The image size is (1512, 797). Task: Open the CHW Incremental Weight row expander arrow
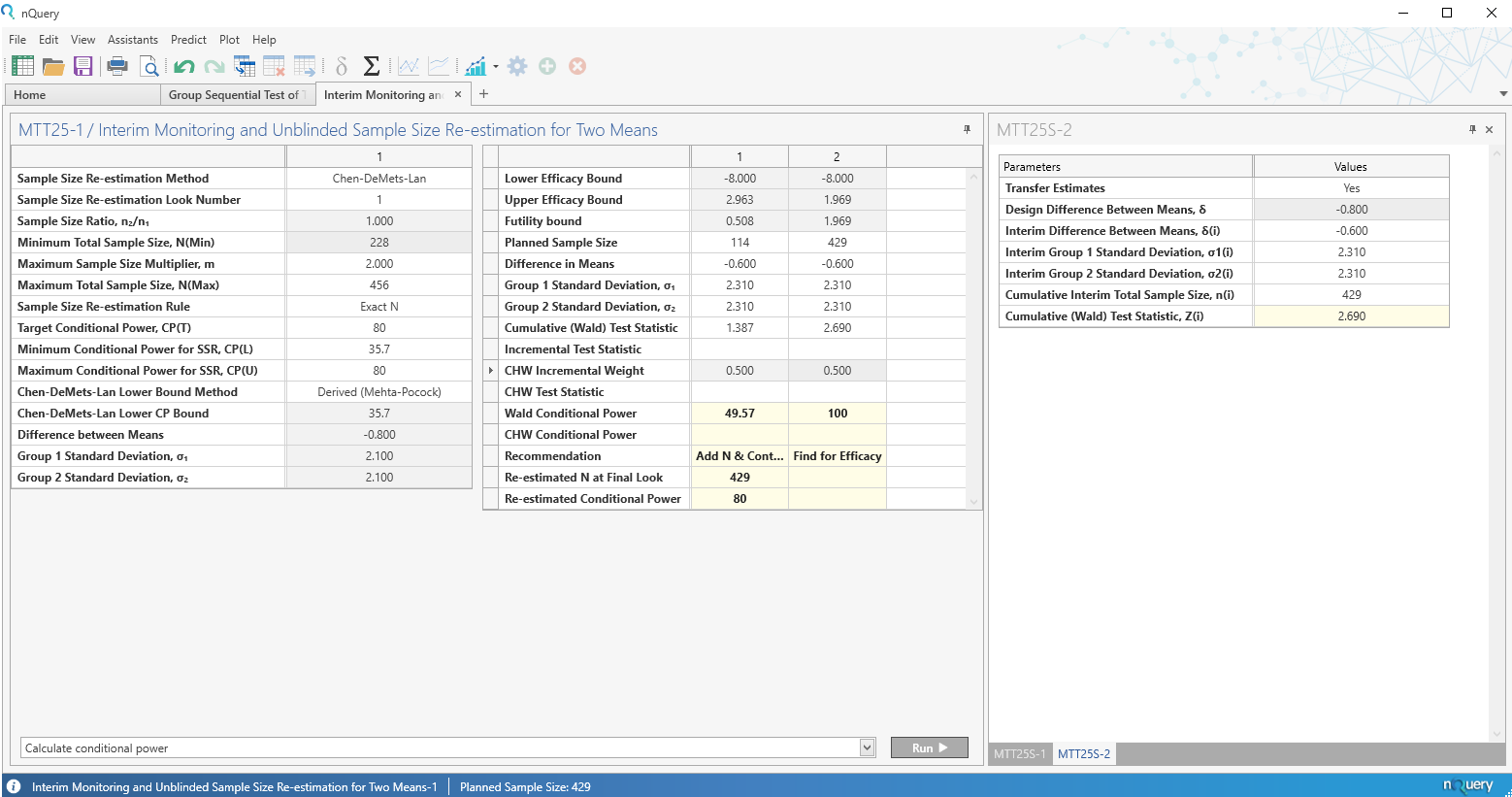pos(491,370)
